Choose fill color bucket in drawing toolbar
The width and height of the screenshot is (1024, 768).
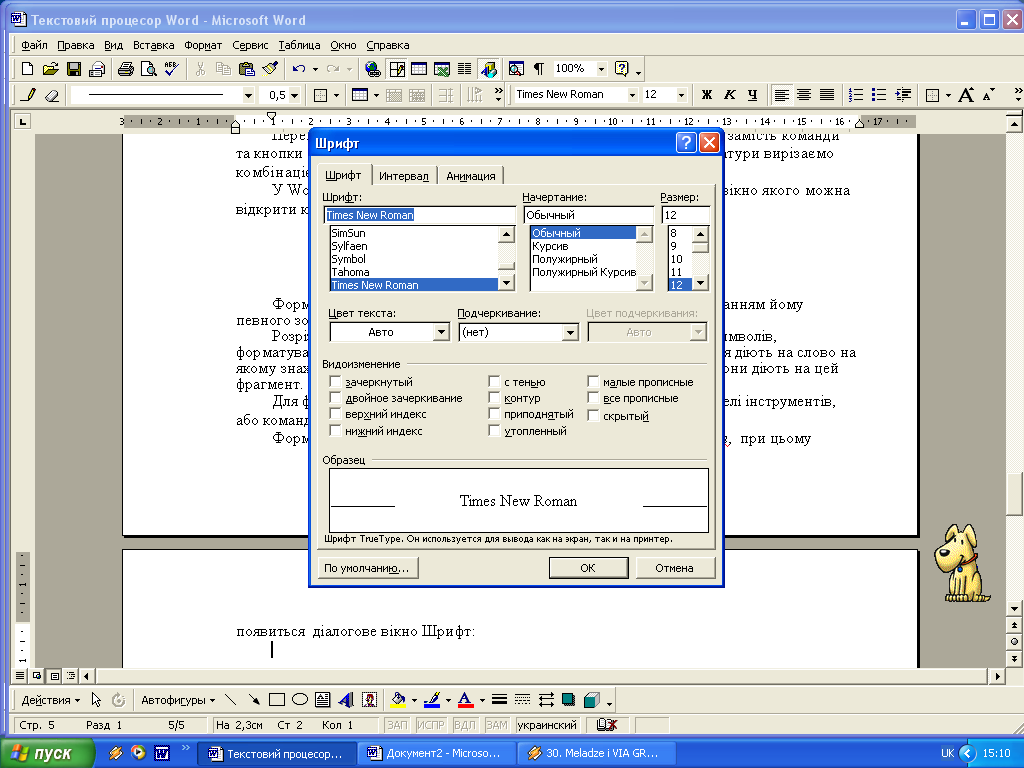click(398, 700)
